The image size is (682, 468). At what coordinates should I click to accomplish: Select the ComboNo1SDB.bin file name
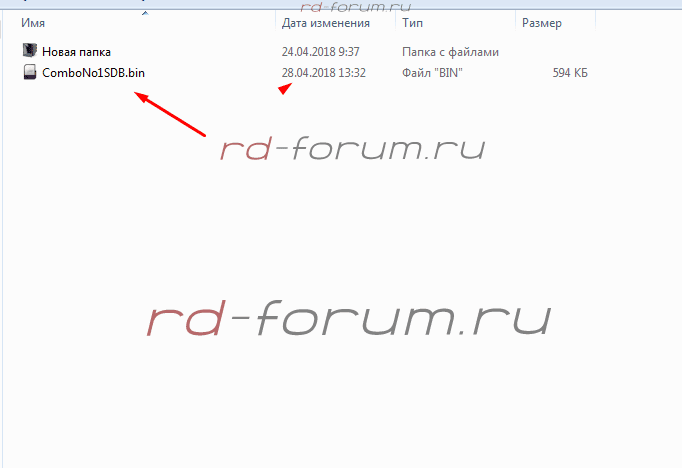point(93,73)
